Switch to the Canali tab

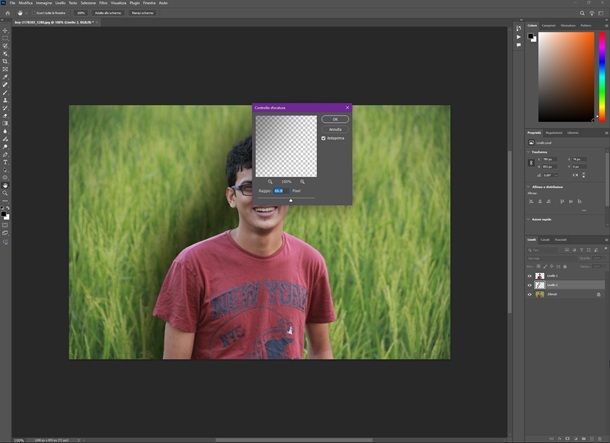(x=545, y=240)
